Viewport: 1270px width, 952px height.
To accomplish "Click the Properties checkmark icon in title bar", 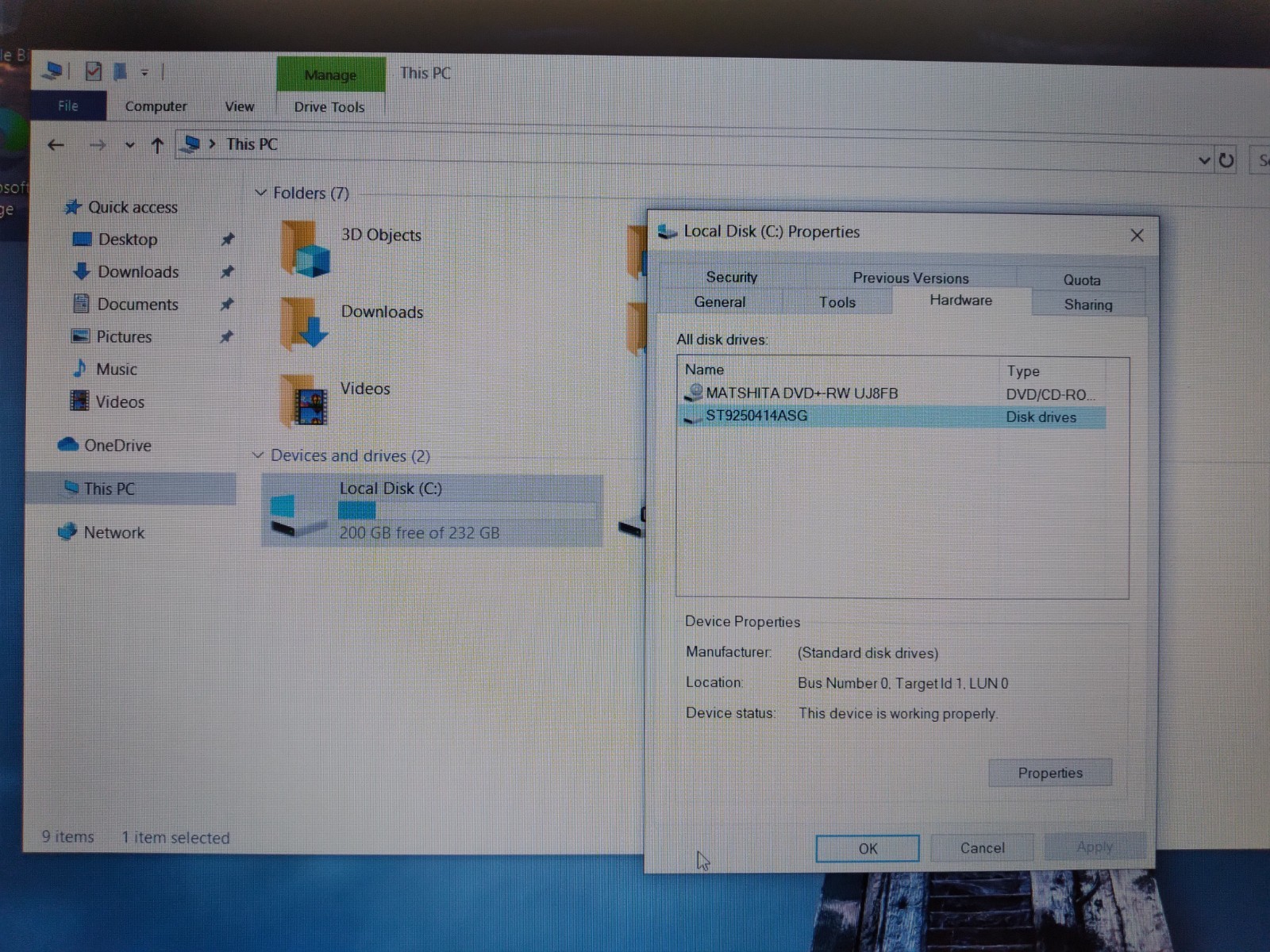I will pos(93,71).
